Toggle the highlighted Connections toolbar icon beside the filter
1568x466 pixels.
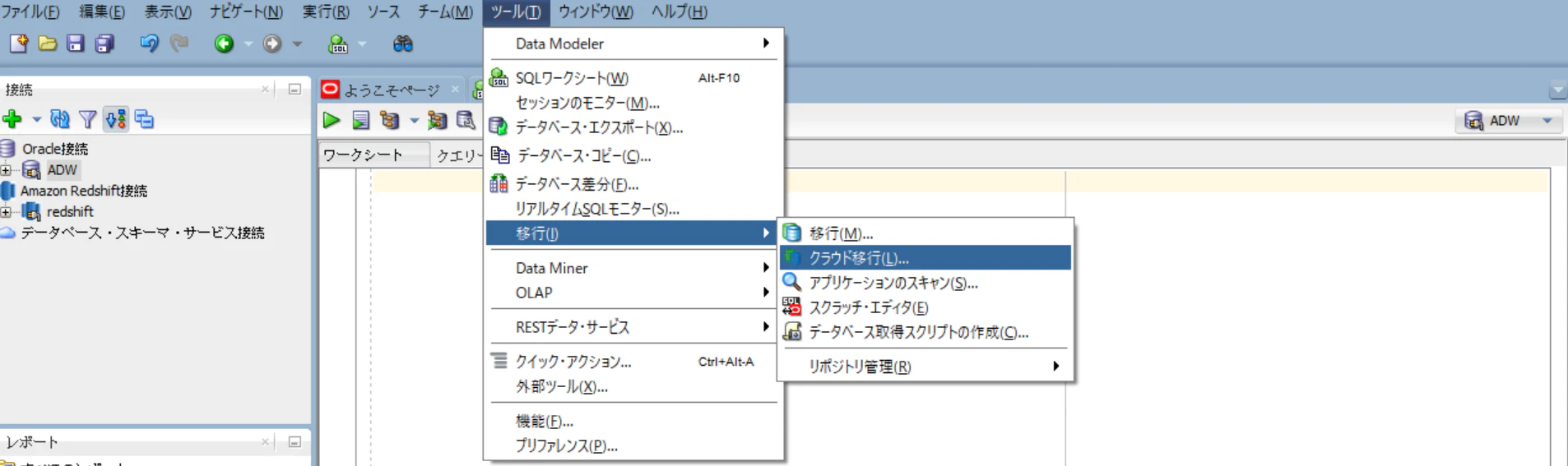pos(116,120)
